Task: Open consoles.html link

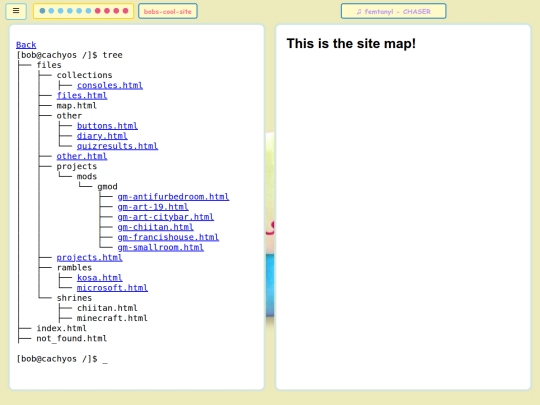Action: coord(110,85)
